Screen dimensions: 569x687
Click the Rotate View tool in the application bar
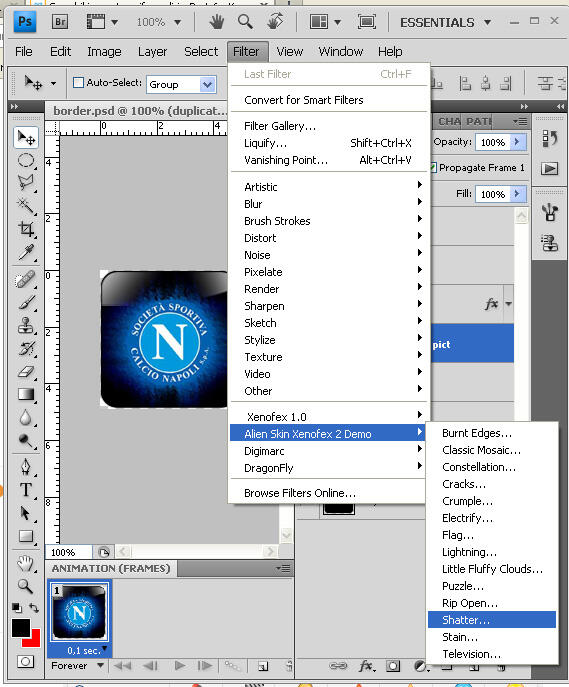275,21
